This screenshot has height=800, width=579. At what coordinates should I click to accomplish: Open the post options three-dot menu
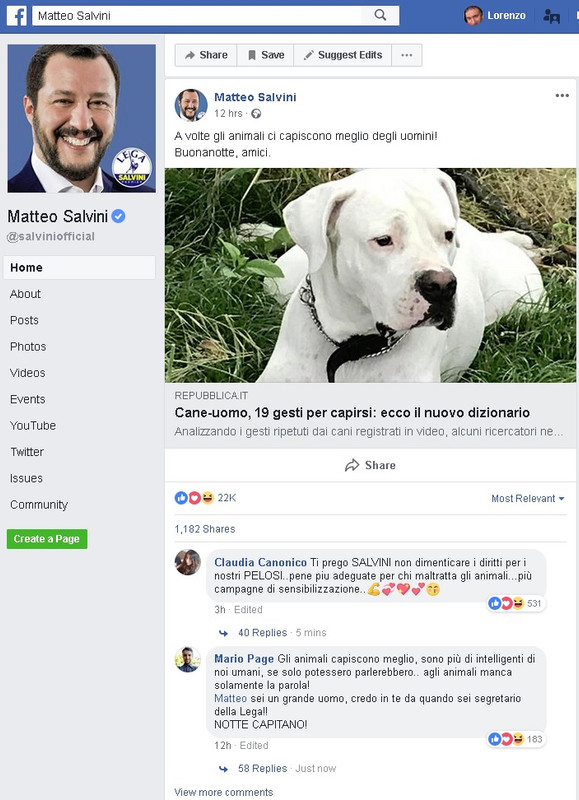pyautogui.click(x=562, y=95)
